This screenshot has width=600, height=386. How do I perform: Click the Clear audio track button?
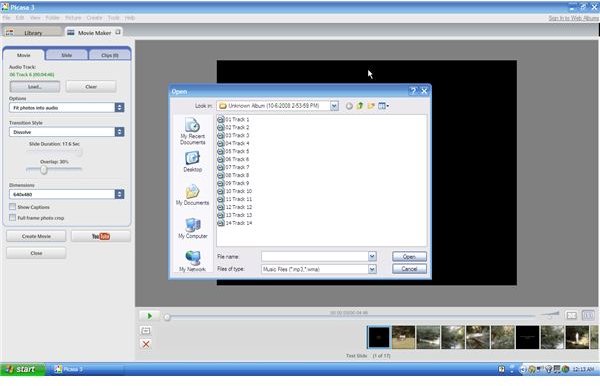pos(91,87)
